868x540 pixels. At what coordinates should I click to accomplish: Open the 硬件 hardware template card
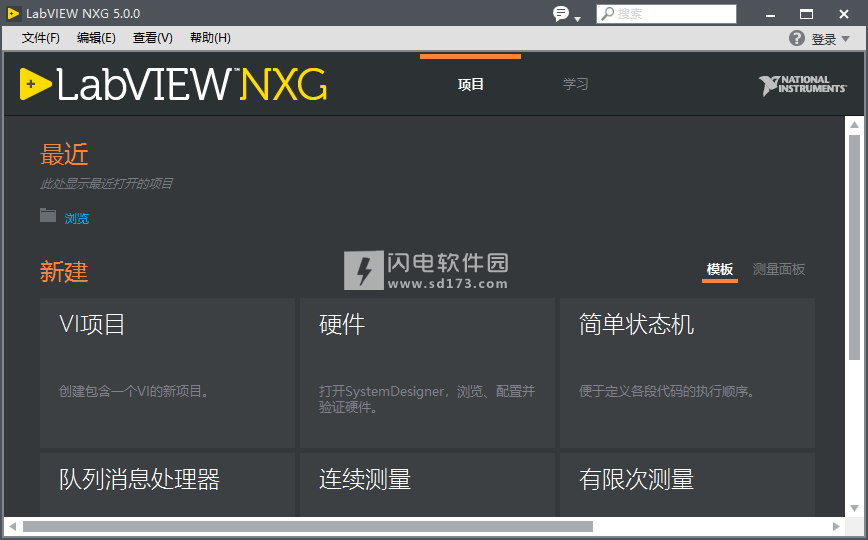(x=427, y=373)
